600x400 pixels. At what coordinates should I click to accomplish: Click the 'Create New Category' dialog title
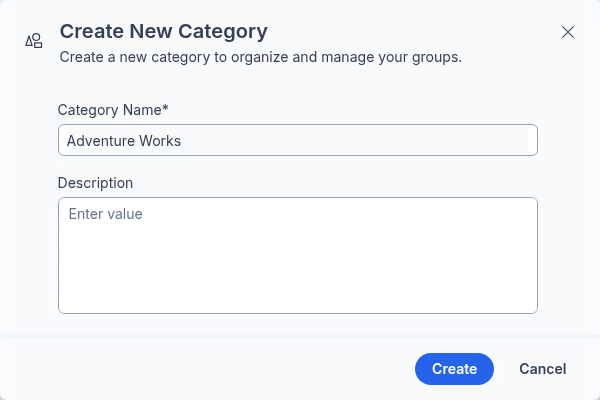pyautogui.click(x=163, y=31)
